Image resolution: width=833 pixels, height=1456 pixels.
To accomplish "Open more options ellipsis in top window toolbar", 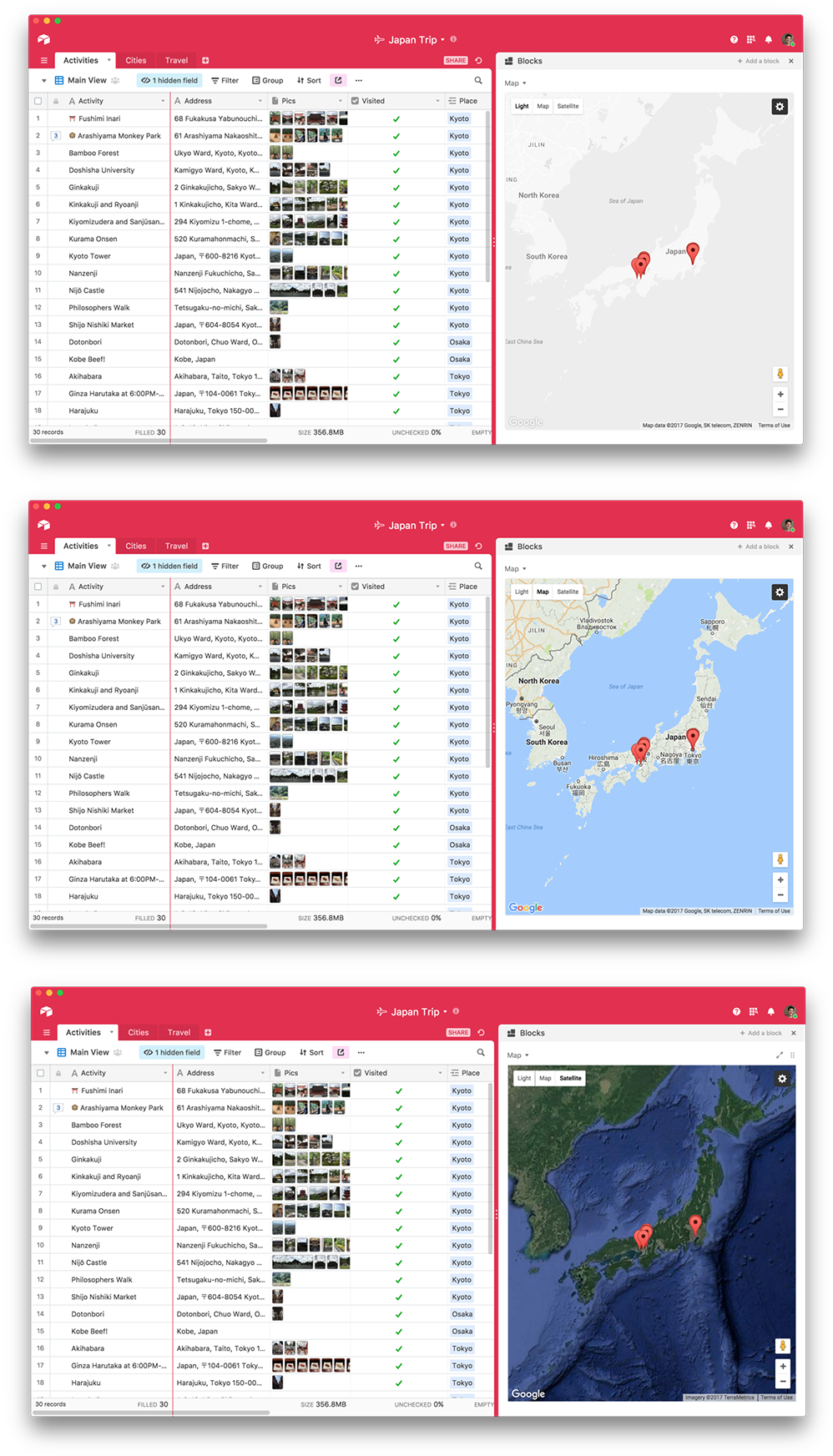I will coord(359,80).
